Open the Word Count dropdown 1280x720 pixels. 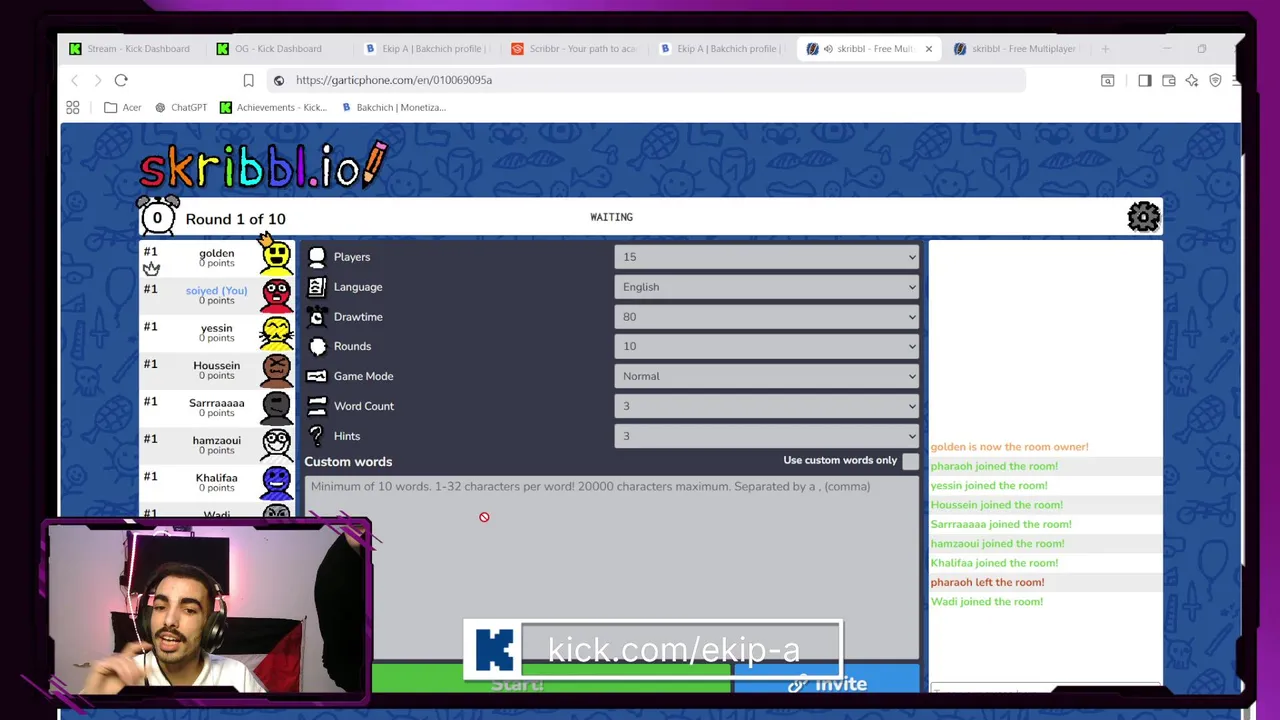(x=766, y=406)
